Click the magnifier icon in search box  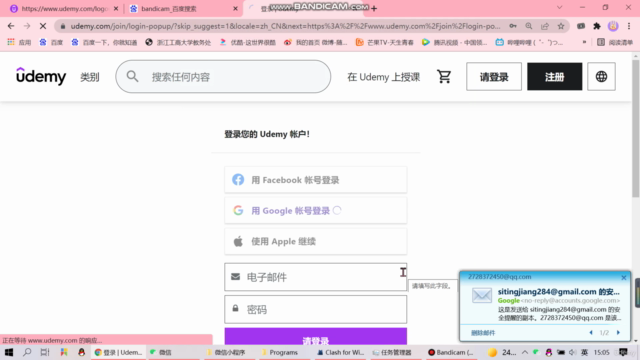click(132, 76)
